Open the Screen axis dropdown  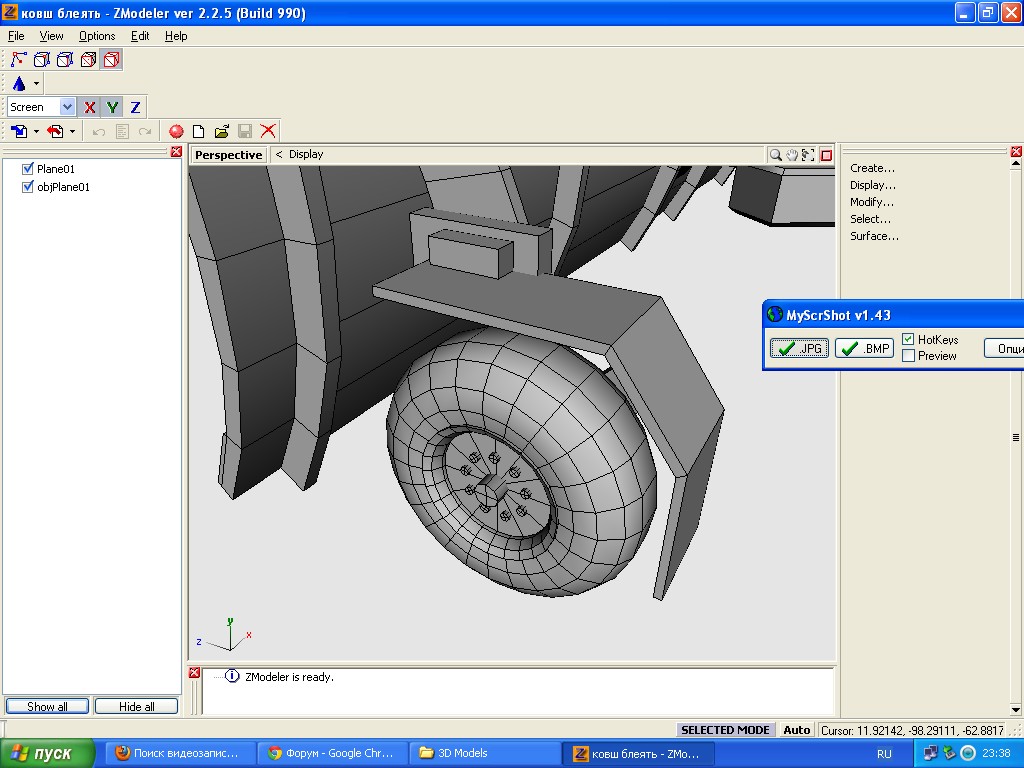[67, 107]
